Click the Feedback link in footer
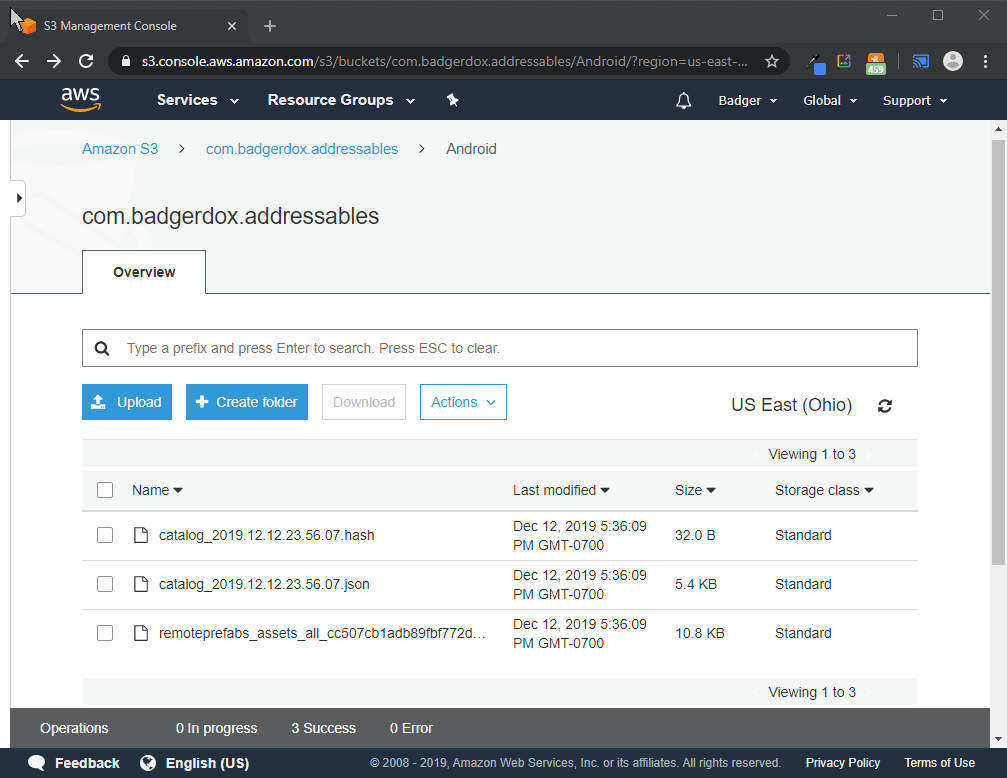This screenshot has height=778, width=1007. [x=87, y=763]
